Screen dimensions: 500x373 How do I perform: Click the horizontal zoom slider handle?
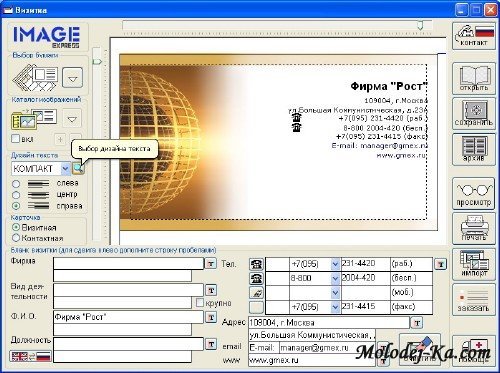(x=421, y=25)
